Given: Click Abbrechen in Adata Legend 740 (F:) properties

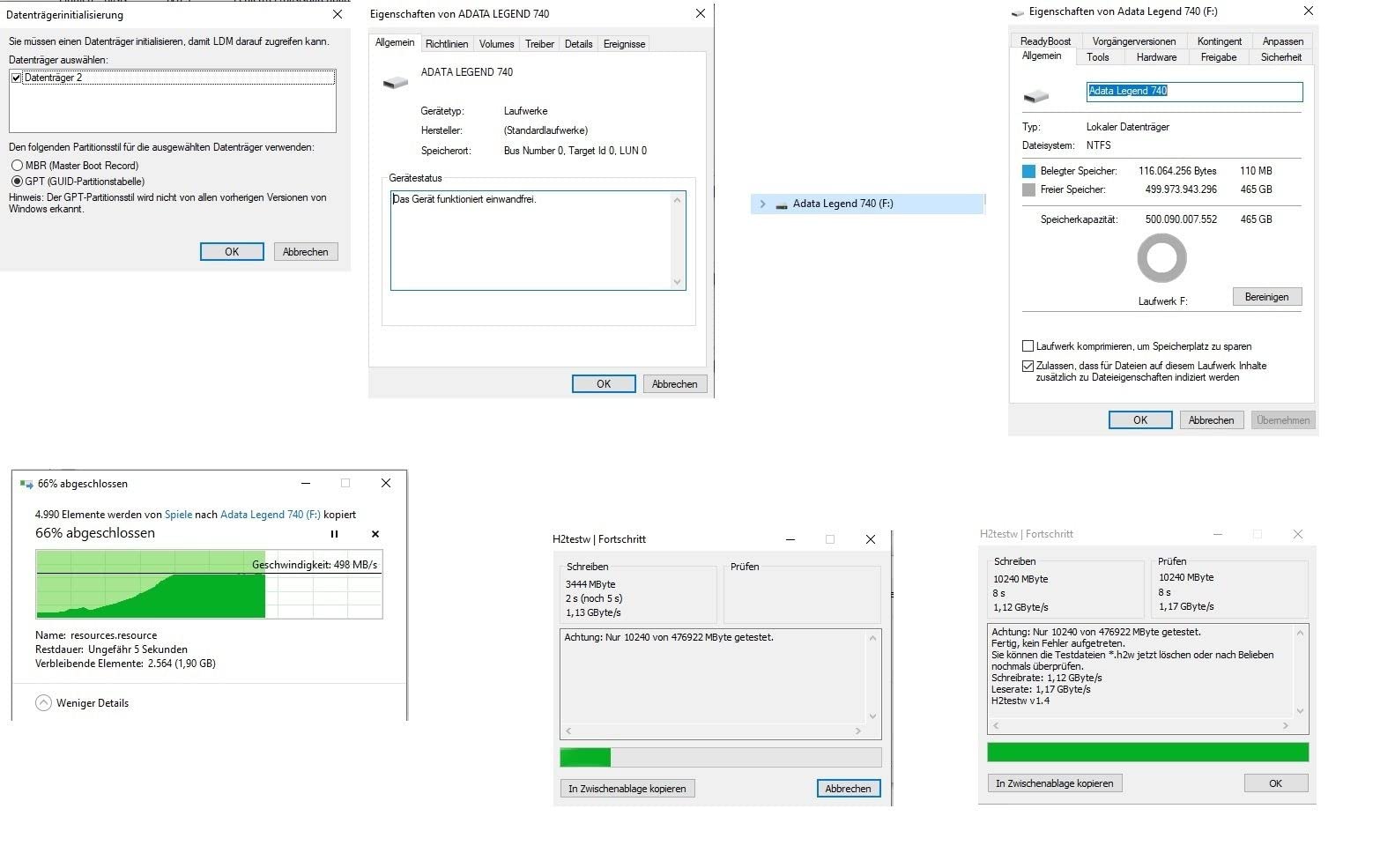Looking at the screenshot, I should pos(1212,420).
